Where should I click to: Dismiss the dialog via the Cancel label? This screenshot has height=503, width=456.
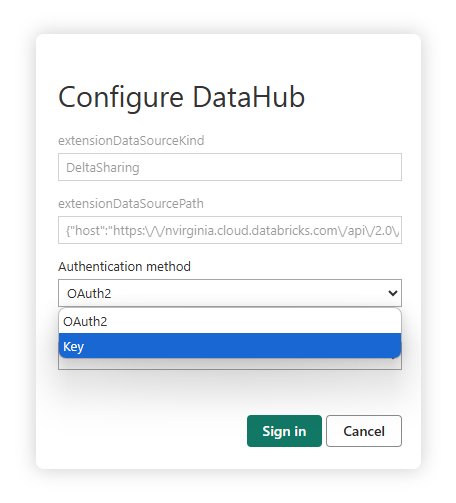[364, 431]
